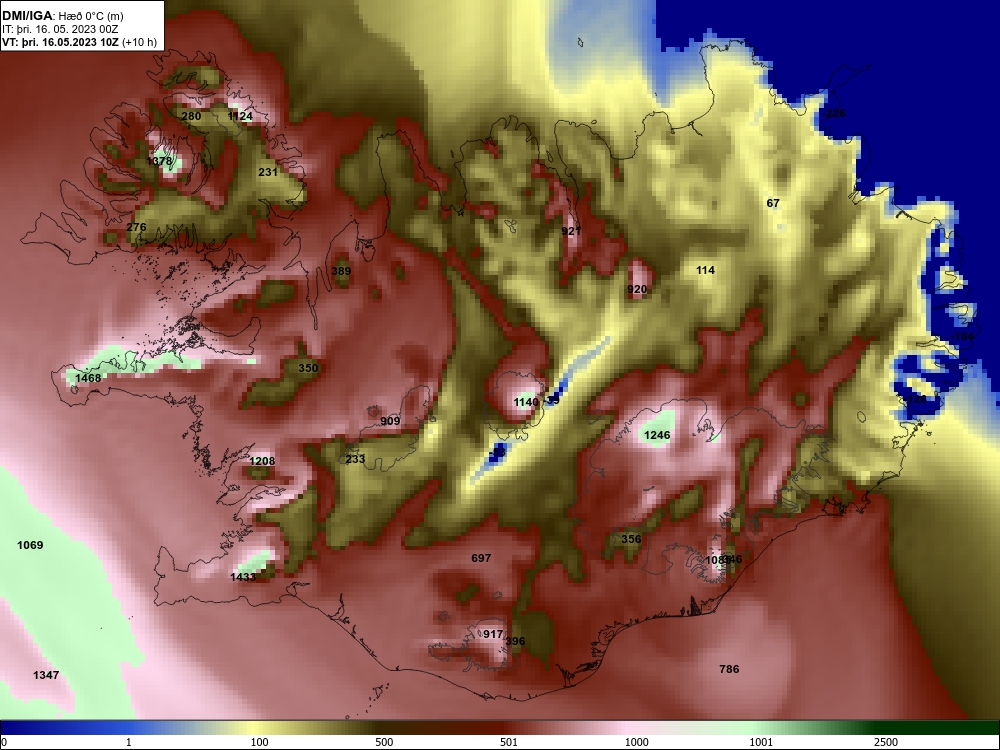Click the IT þri. 16. 05. 2023 00Z line
This screenshot has width=1000, height=750.
pyautogui.click(x=60, y=29)
